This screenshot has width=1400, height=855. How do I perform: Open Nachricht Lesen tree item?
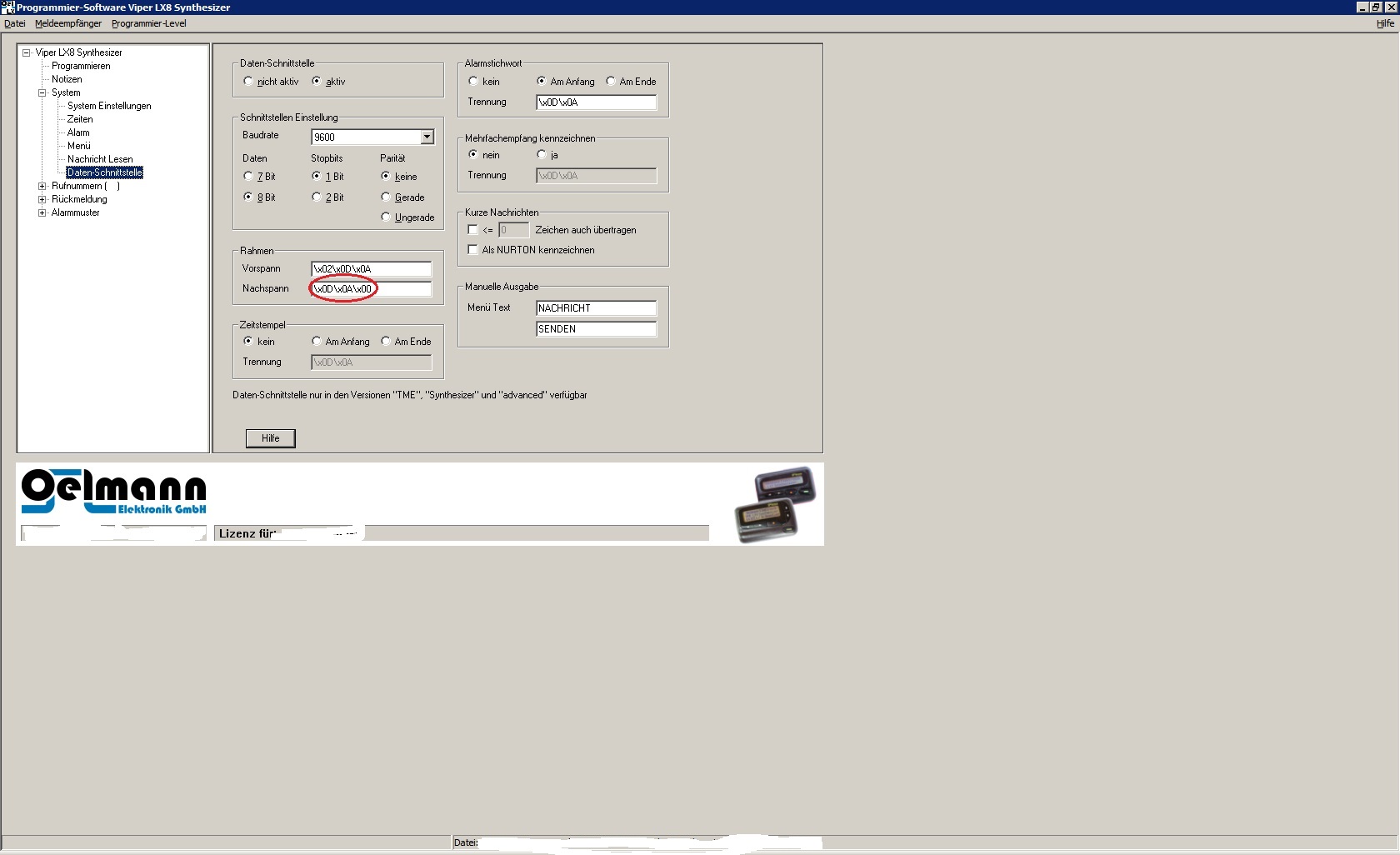point(100,159)
